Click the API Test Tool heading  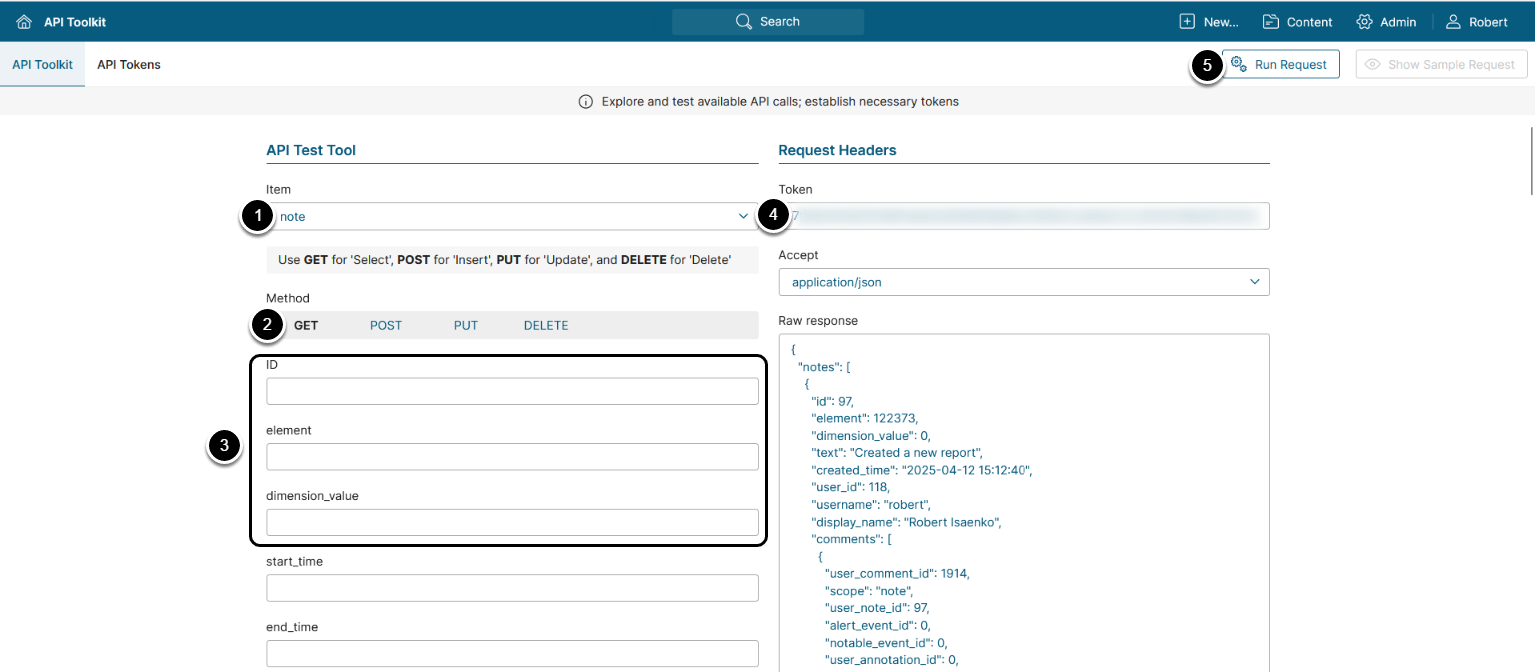click(x=311, y=150)
